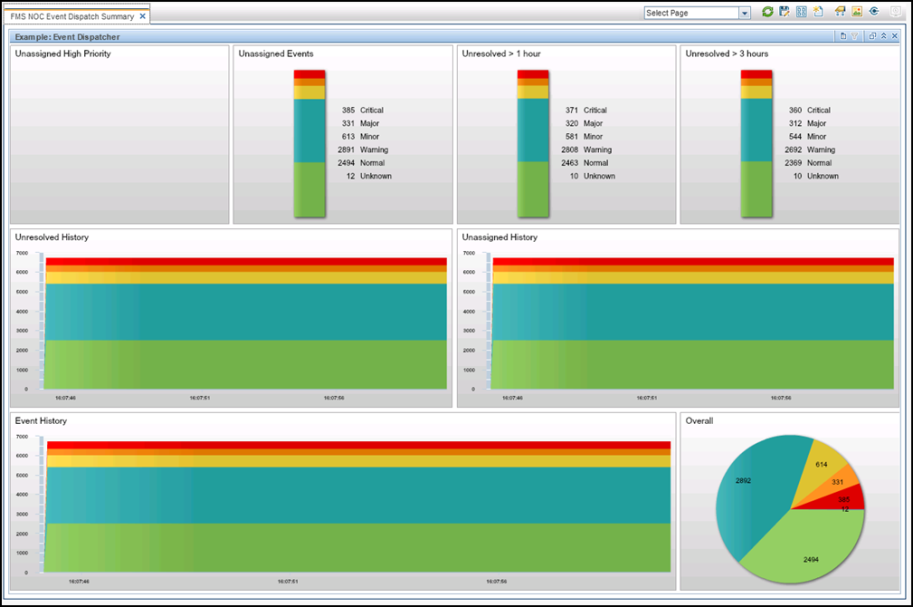
Task: Click the 2692 Warning row
Action: point(810,150)
